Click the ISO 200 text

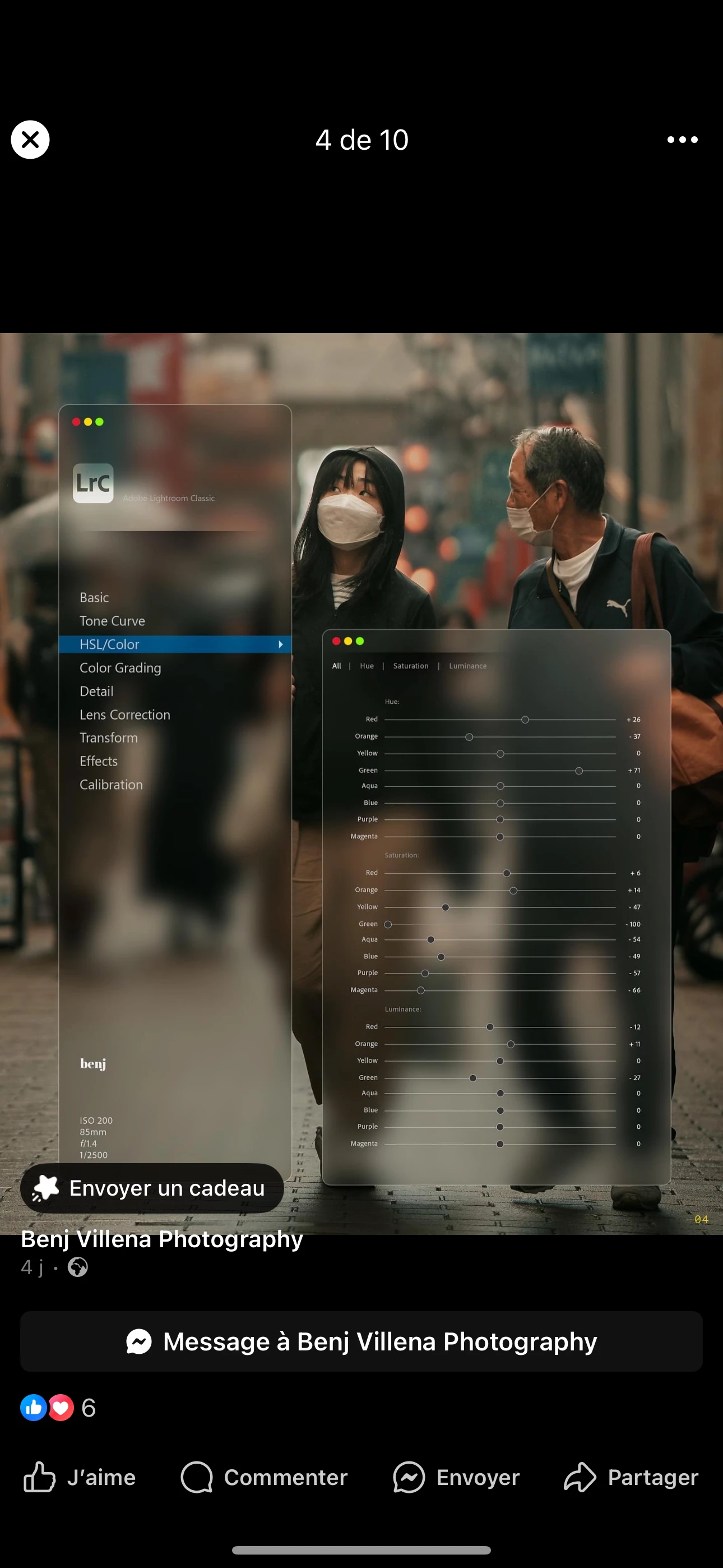pos(96,1120)
